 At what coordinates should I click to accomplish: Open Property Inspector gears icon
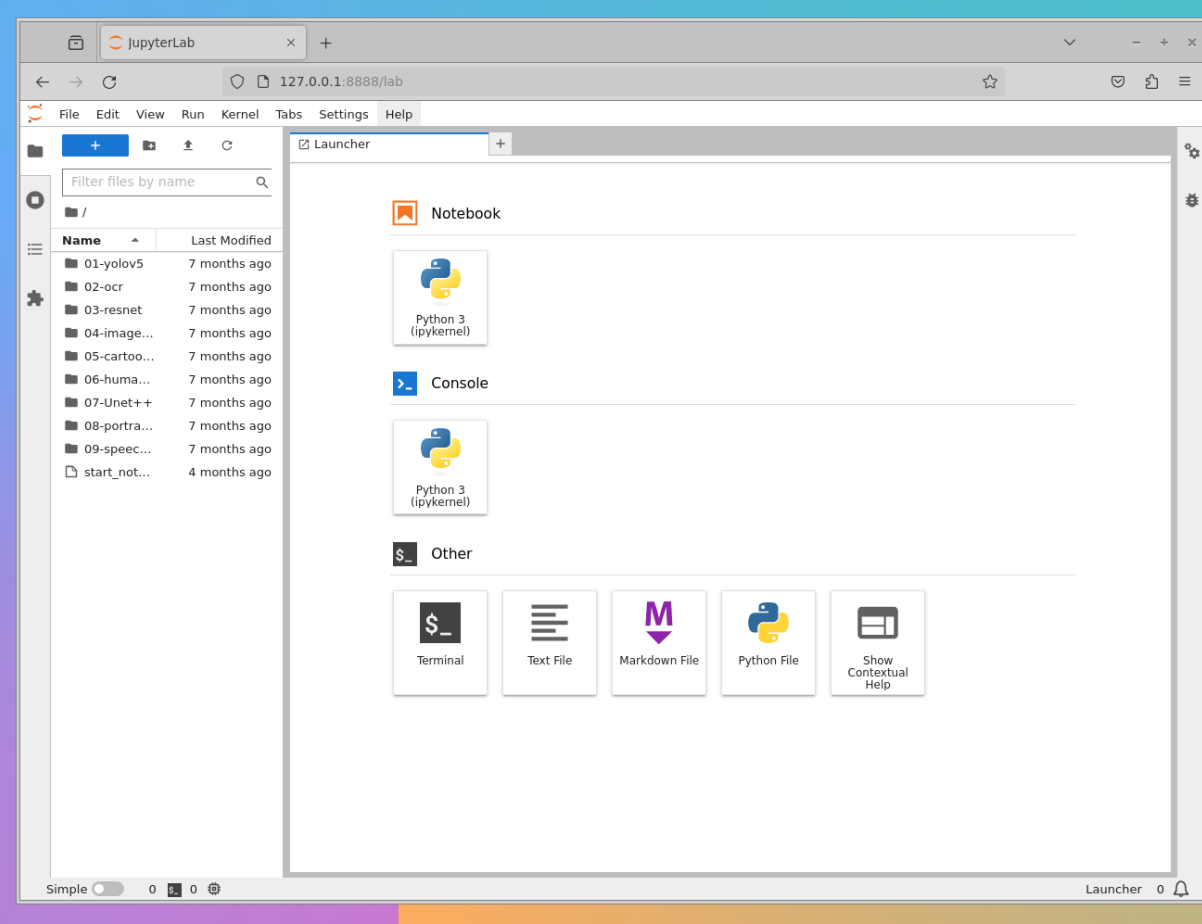(x=1191, y=151)
